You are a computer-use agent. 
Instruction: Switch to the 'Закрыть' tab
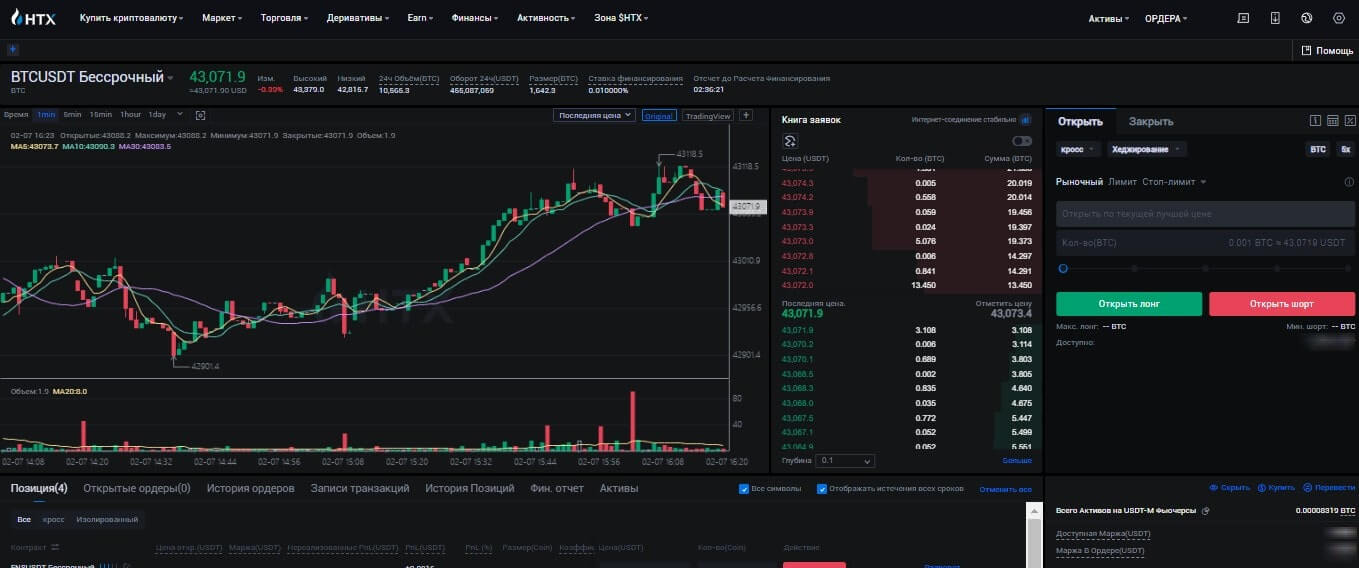click(1151, 122)
